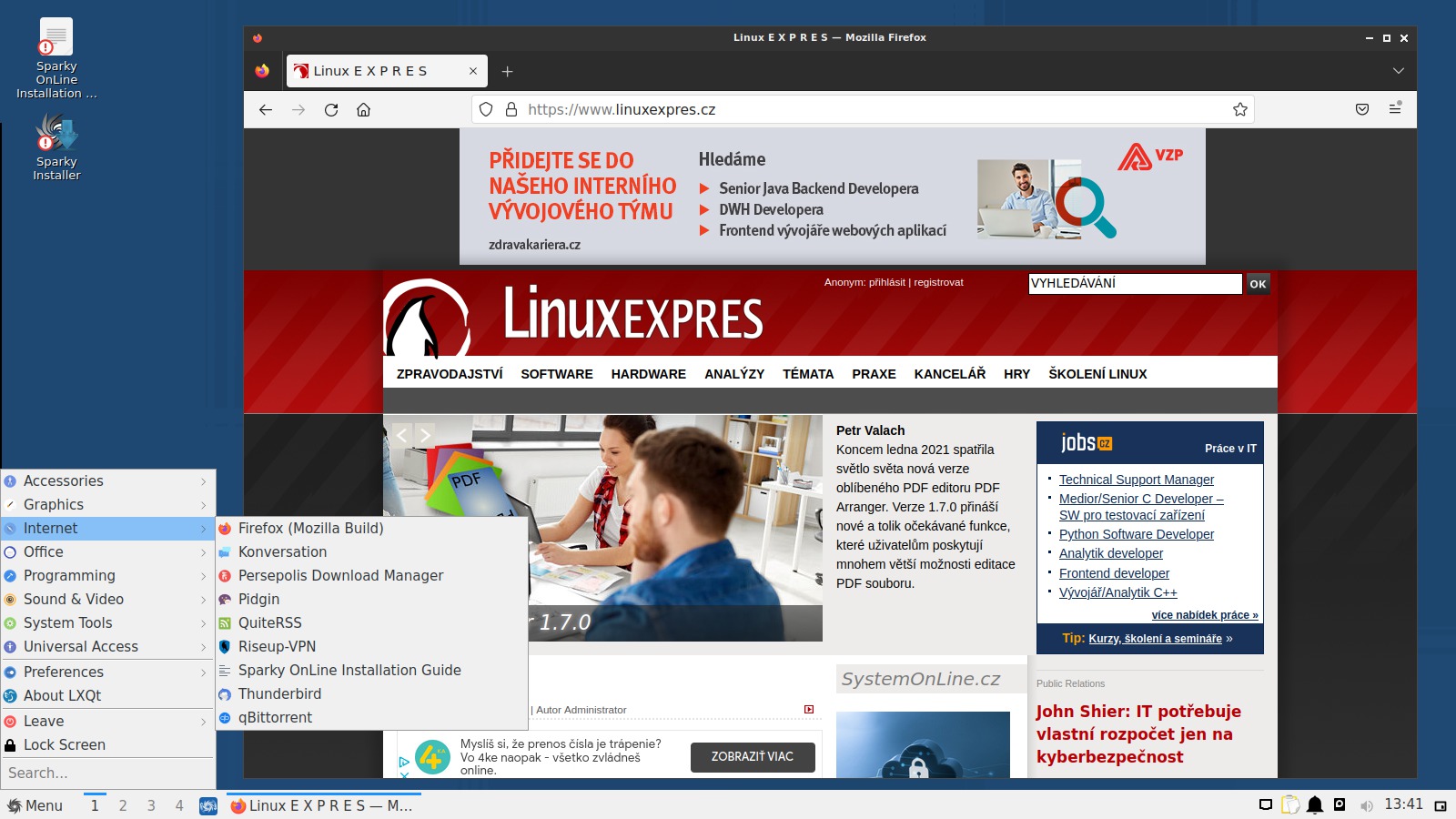View site security padlock information
Image resolution: width=1456 pixels, height=819 pixels.
(x=511, y=109)
